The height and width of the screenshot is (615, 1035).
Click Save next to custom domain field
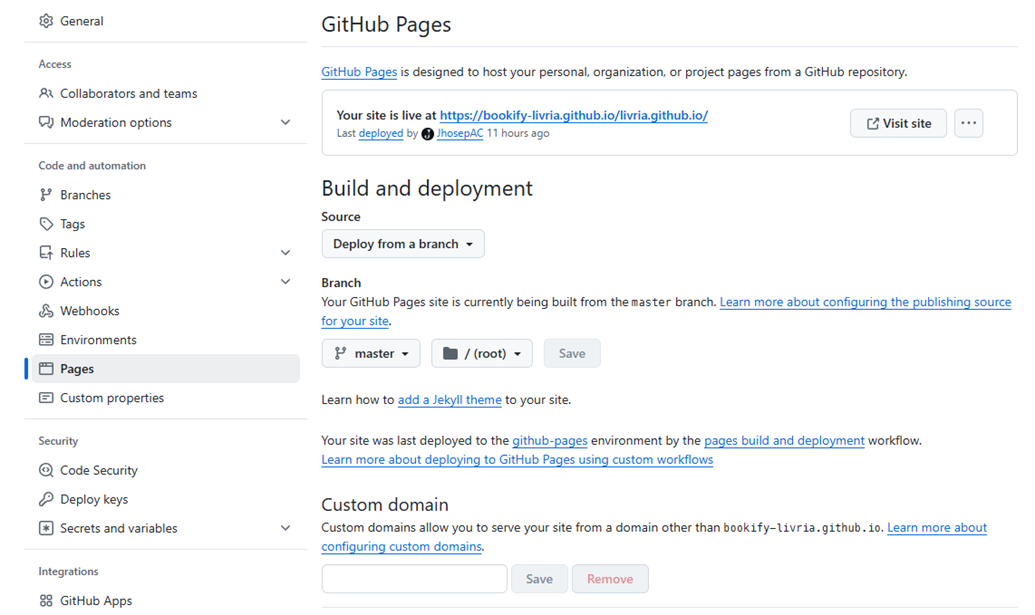point(539,579)
